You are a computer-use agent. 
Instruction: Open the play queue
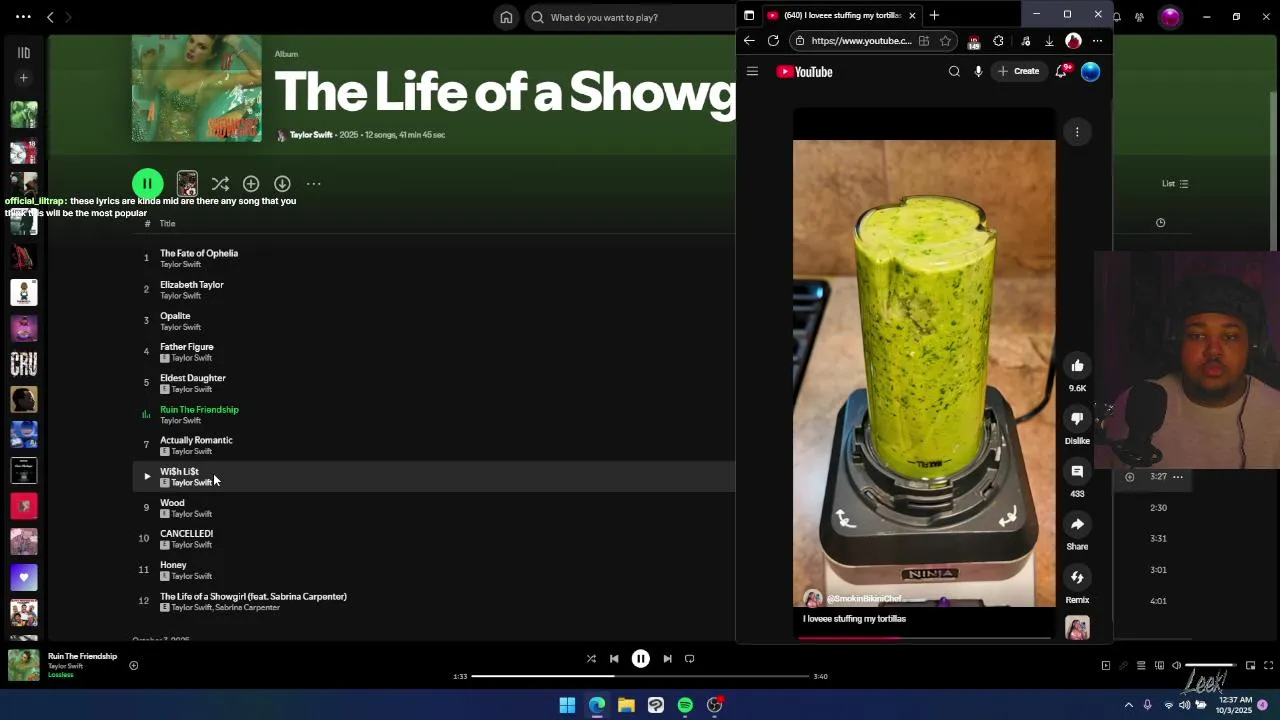coord(1141,665)
